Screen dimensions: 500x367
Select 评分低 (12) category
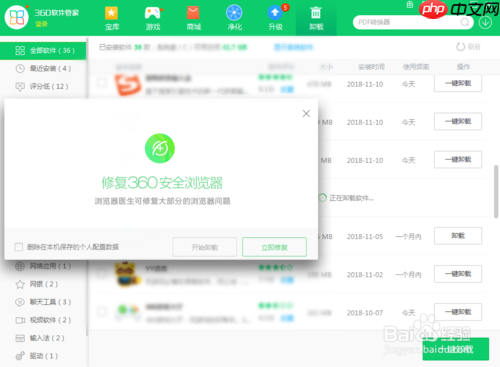43,87
